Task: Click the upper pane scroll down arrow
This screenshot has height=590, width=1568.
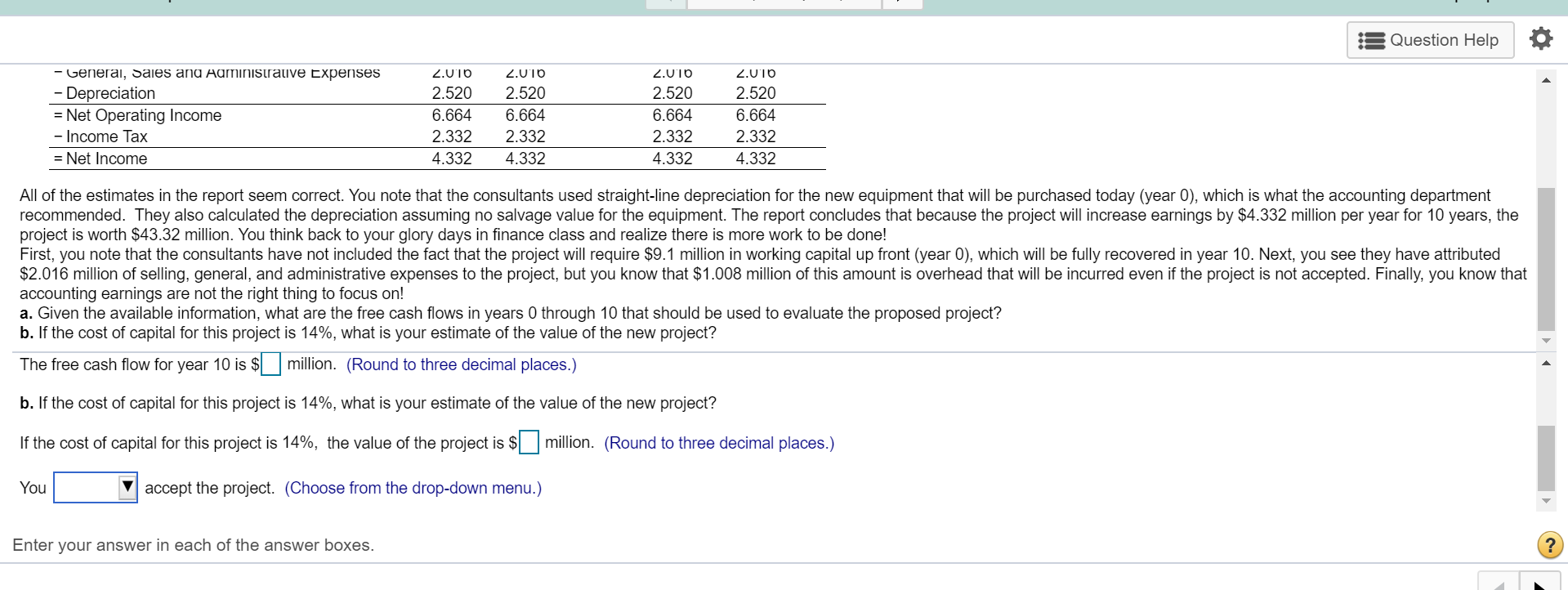Action: (x=1546, y=341)
